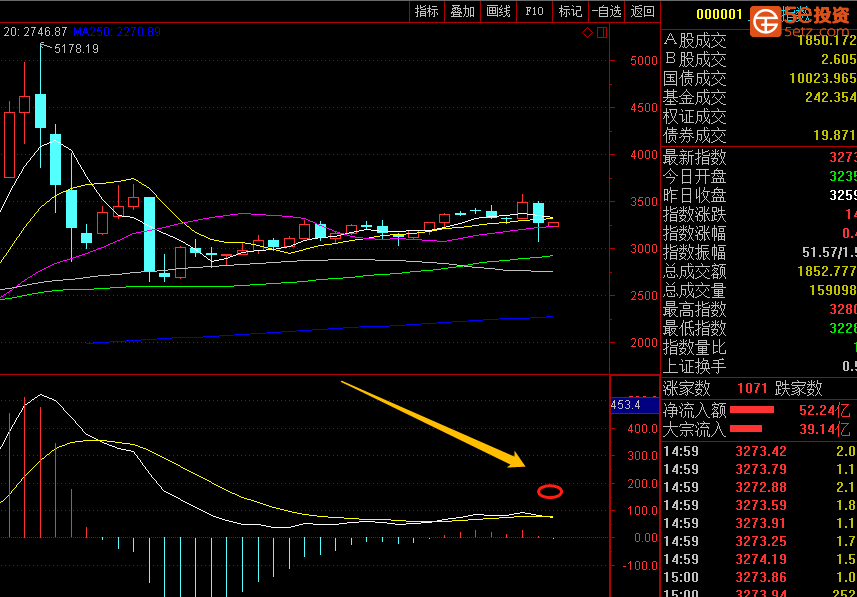This screenshot has height=597, width=857.
Task: Click the 400.0 MACD axis label
Action: tap(643, 429)
